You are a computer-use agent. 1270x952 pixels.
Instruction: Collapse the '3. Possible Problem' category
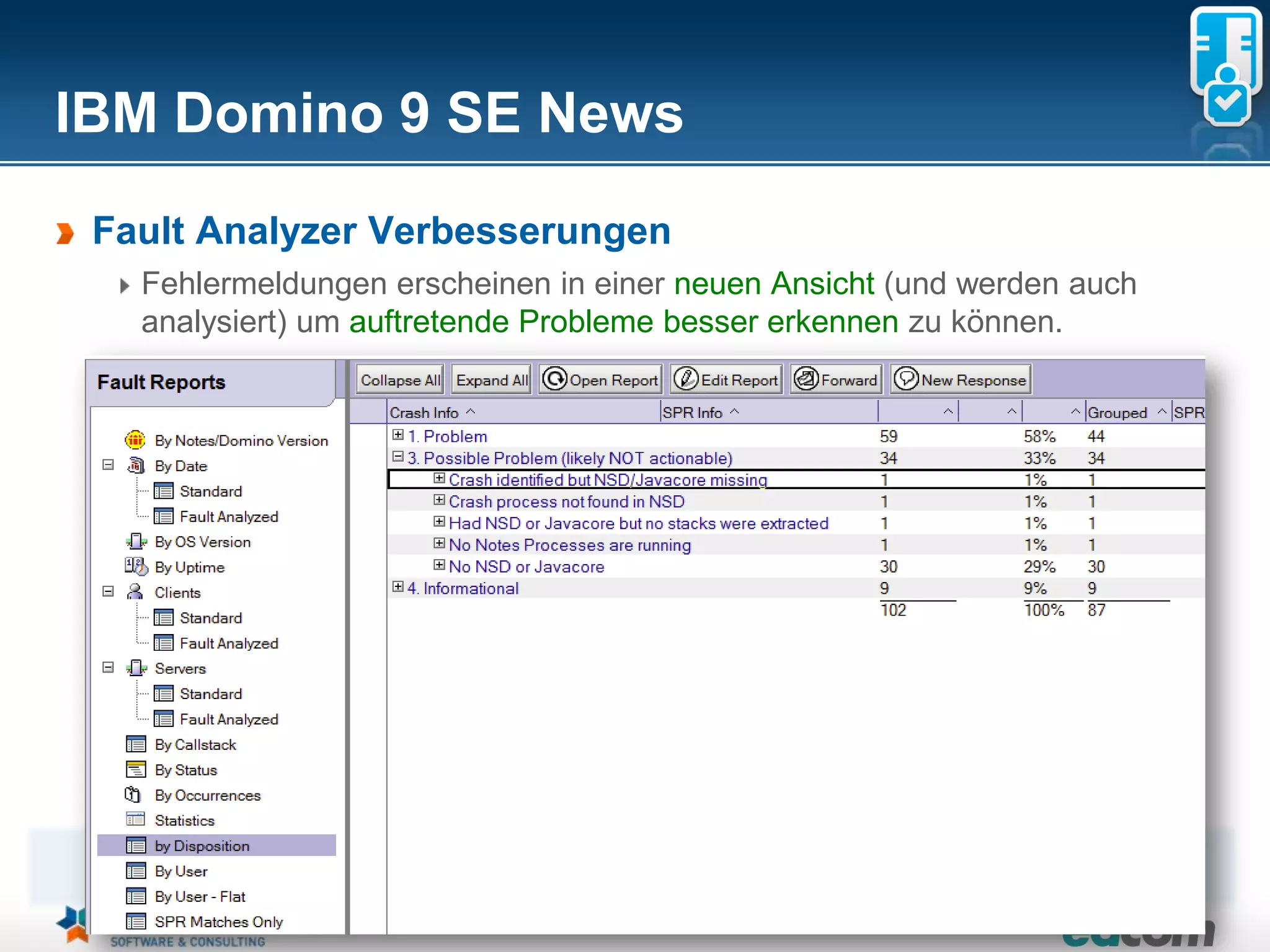pyautogui.click(x=398, y=457)
